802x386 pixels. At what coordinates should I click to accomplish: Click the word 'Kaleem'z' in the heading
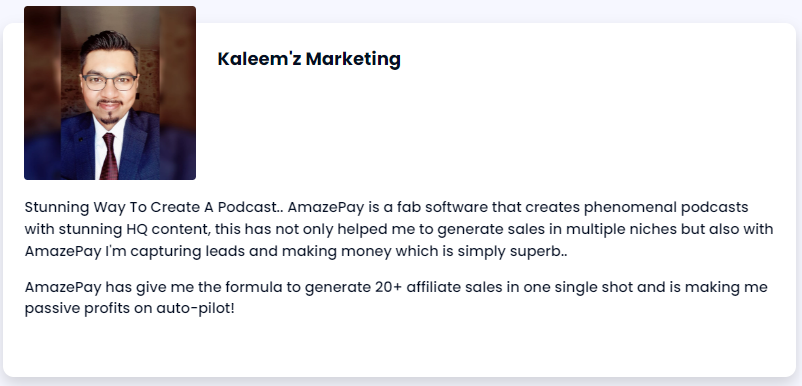[259, 59]
